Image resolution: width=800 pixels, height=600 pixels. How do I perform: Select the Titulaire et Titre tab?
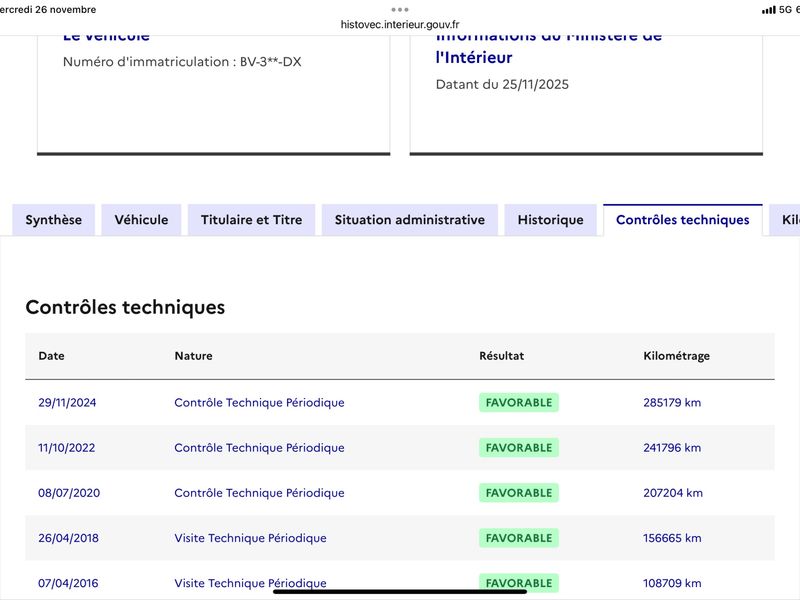click(251, 220)
